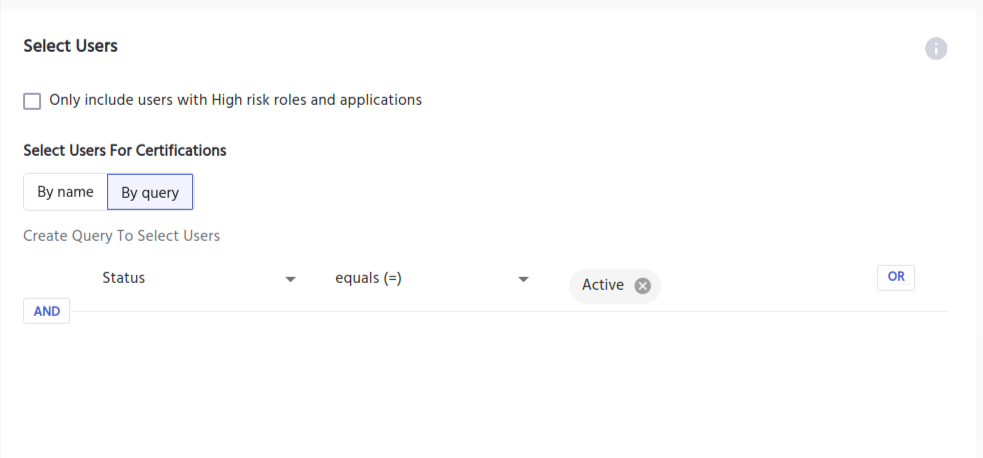Open the equals (=) operator dropdown
Screen dimensions: 983x458
click(425, 278)
